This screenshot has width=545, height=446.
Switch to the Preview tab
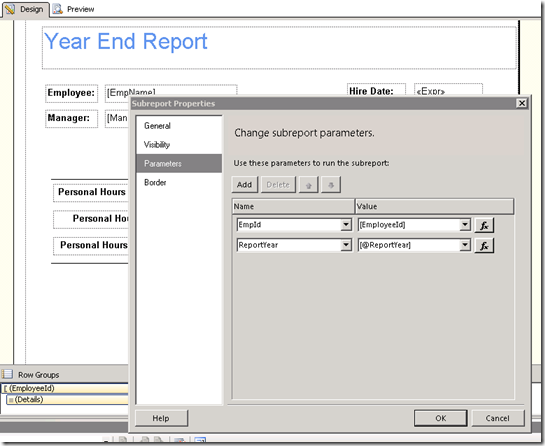click(x=74, y=9)
